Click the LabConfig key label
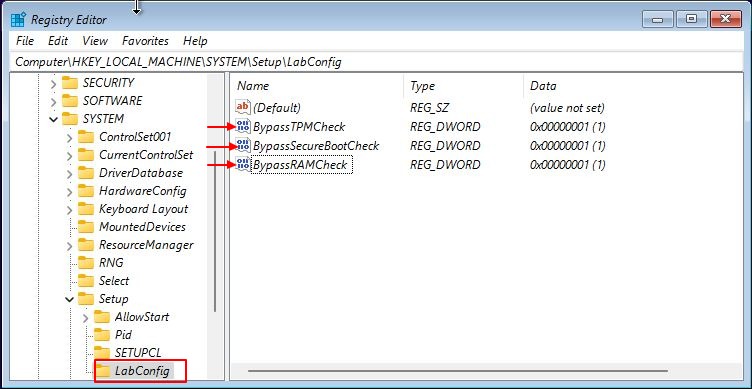This screenshot has width=752, height=389. coord(142,371)
